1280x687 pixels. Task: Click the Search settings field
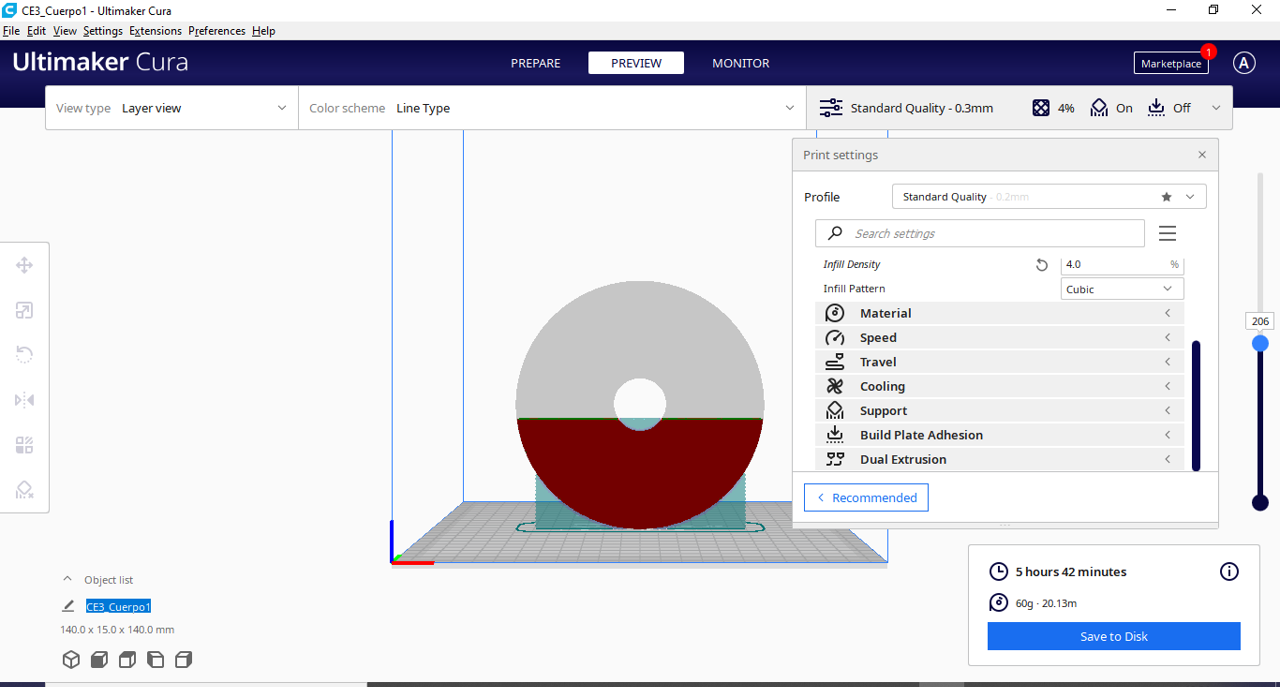point(980,233)
